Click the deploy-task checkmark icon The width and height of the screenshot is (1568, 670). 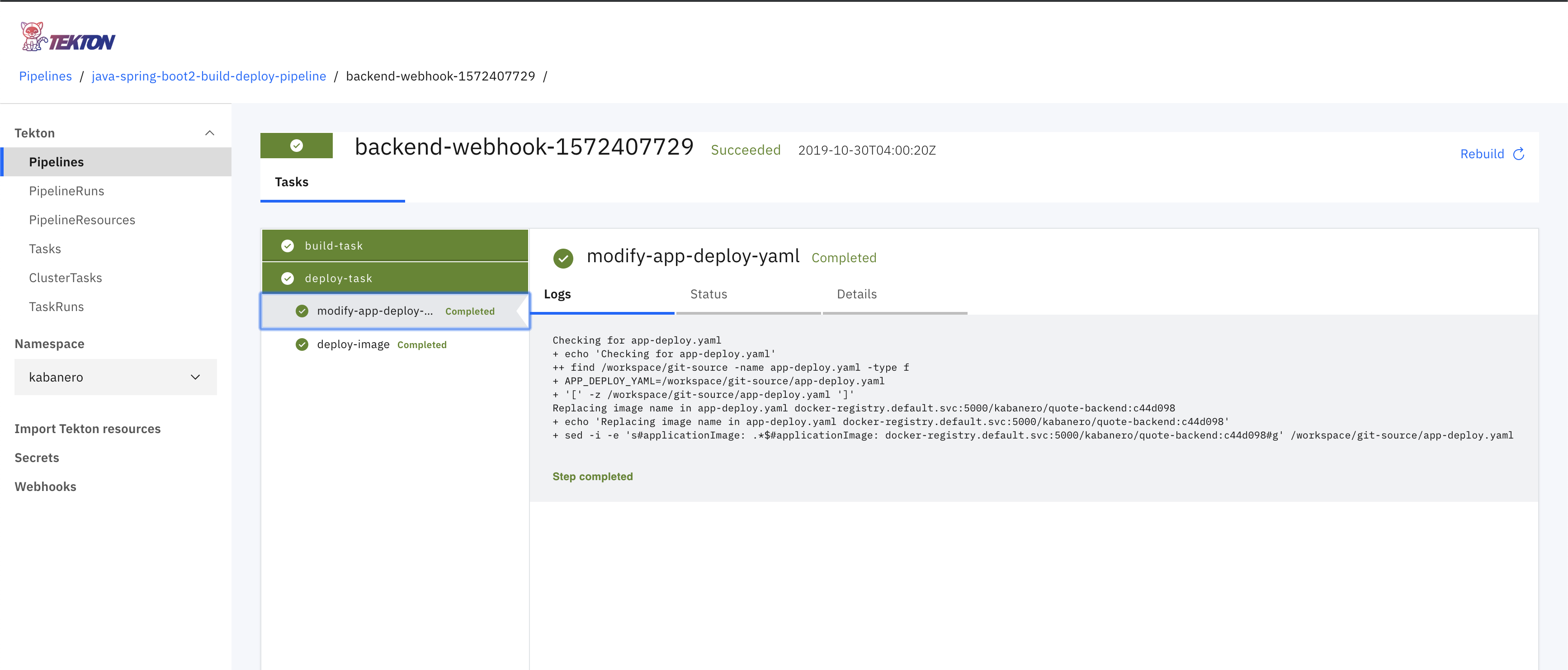(x=287, y=278)
